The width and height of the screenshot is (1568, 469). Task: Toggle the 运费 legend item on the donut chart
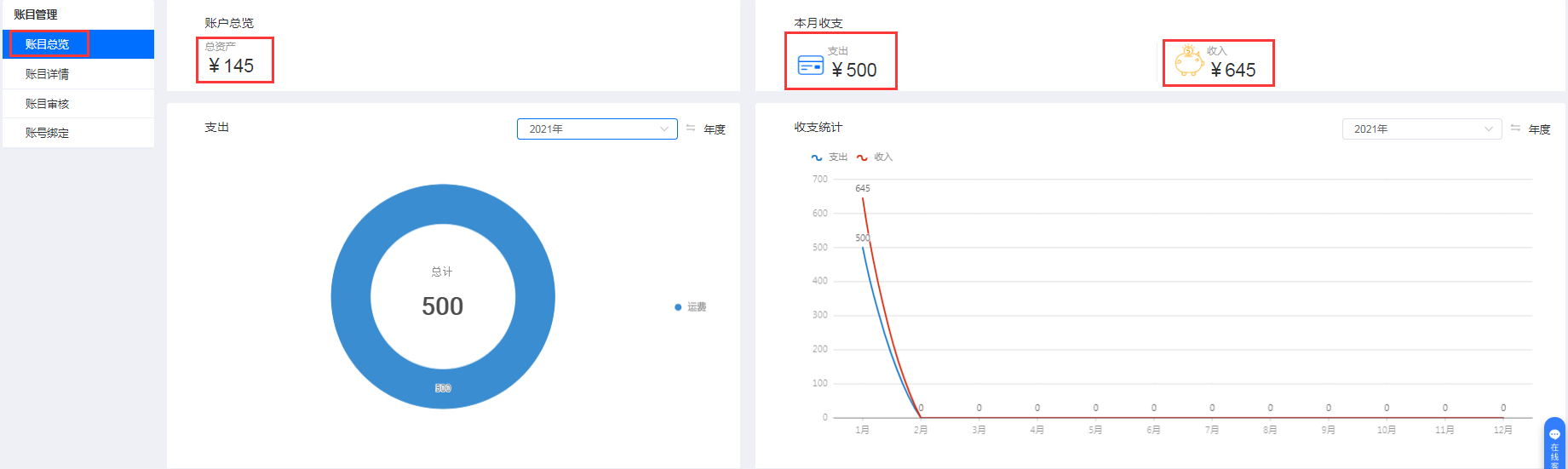[x=691, y=307]
